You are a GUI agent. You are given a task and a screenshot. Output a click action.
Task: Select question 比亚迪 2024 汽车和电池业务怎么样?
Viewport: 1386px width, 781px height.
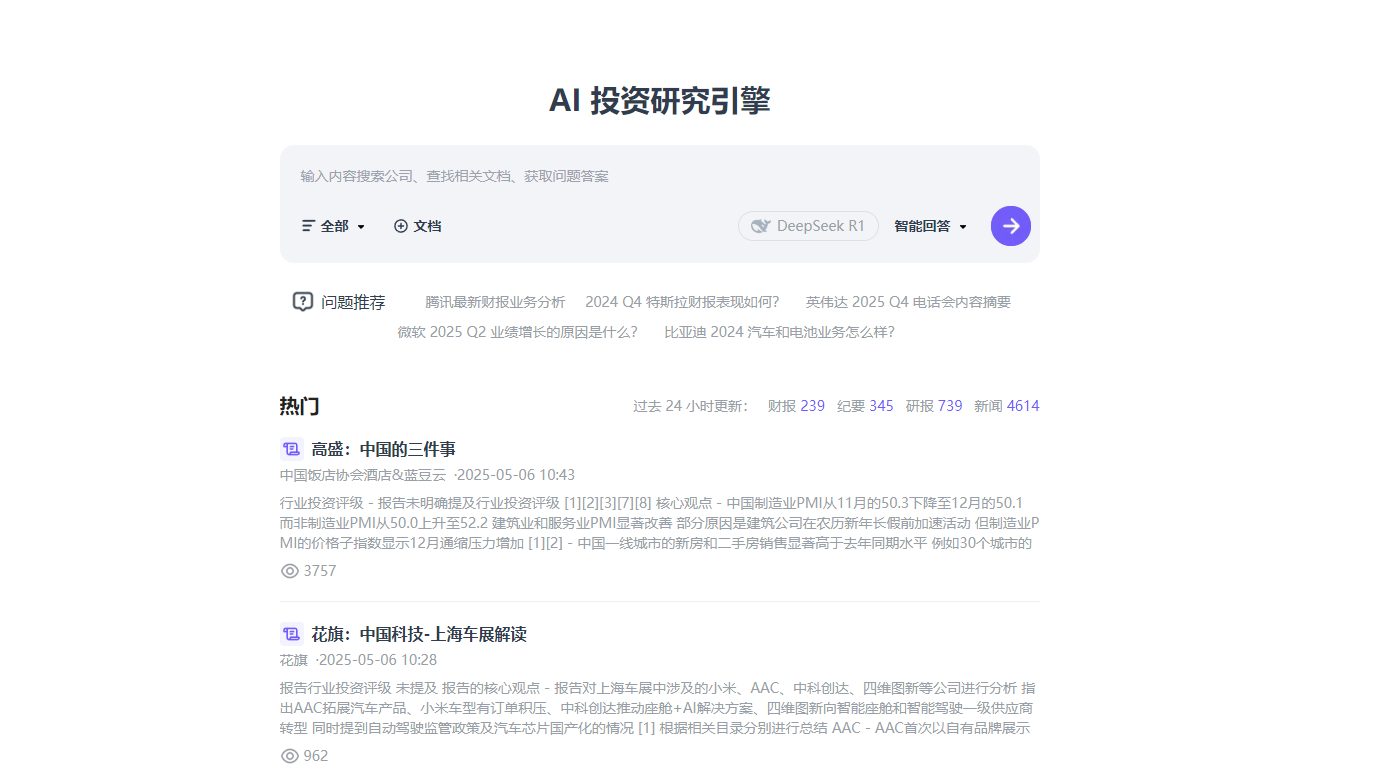point(779,332)
